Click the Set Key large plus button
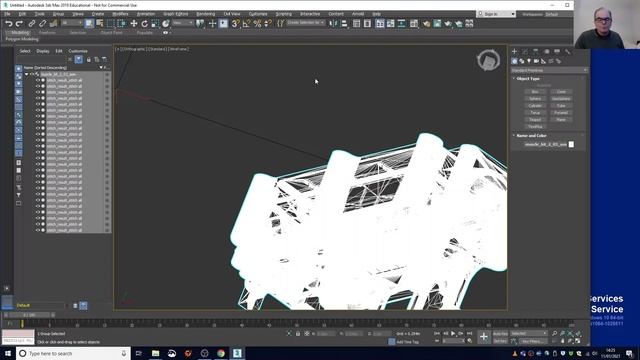 coord(484,337)
